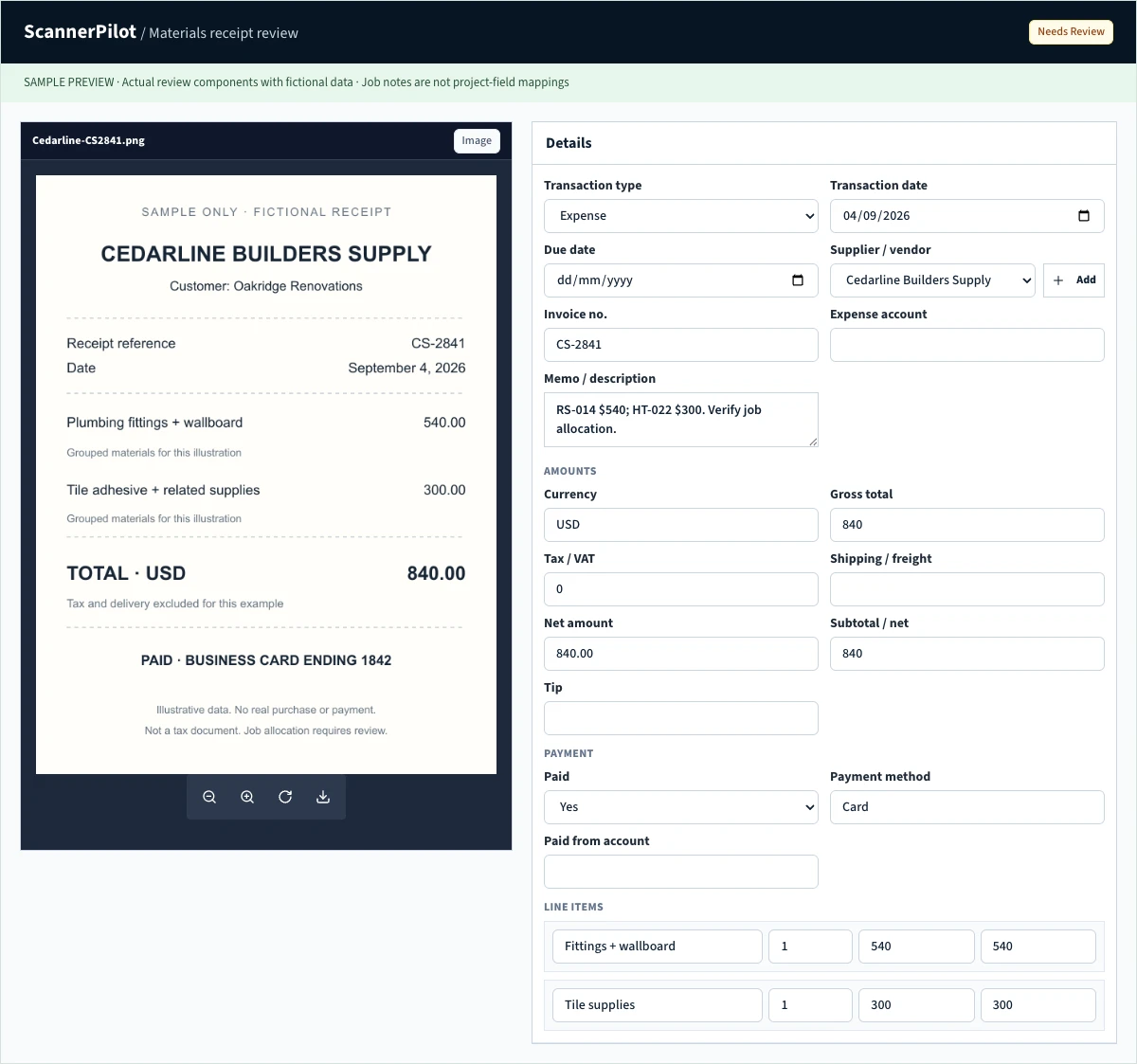
Task: Click the Tile supplies line item description
Action: coord(658,1005)
